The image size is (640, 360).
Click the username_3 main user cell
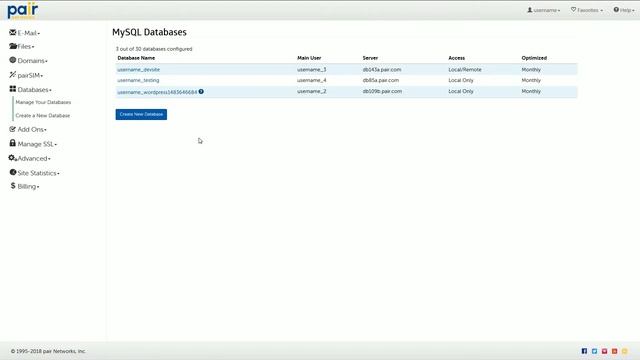311,70
